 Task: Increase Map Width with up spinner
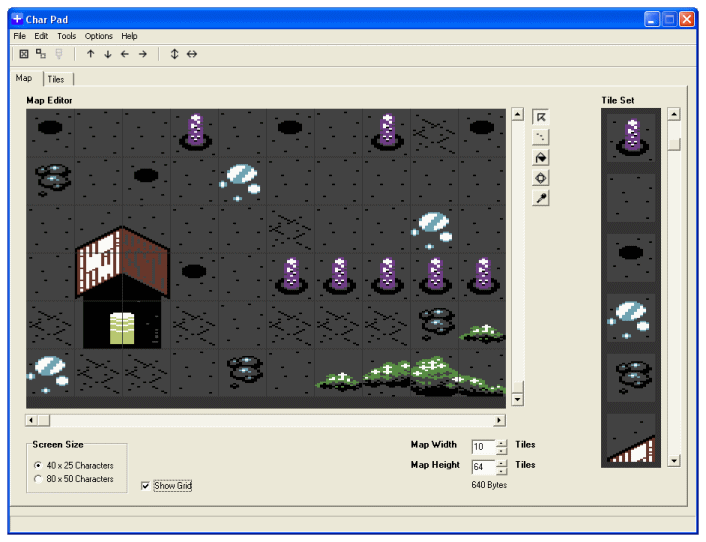501,443
